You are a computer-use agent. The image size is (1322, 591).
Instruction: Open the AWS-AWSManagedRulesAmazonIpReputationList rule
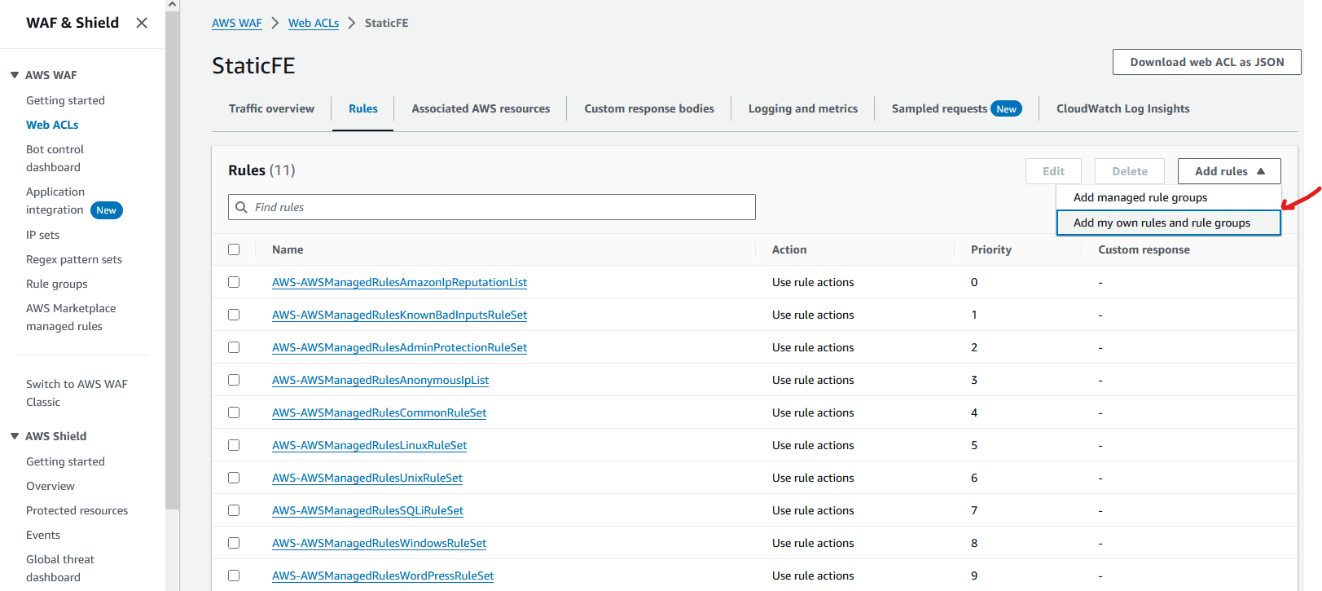click(399, 282)
